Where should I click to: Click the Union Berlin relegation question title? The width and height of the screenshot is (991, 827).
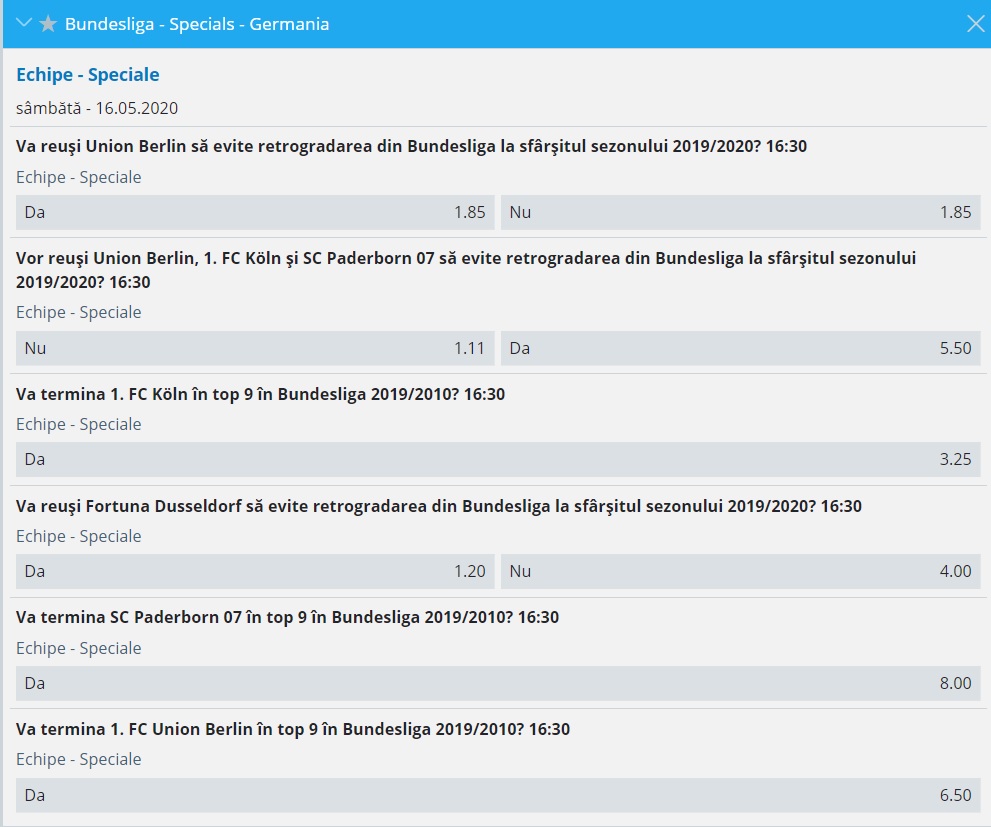point(411,146)
